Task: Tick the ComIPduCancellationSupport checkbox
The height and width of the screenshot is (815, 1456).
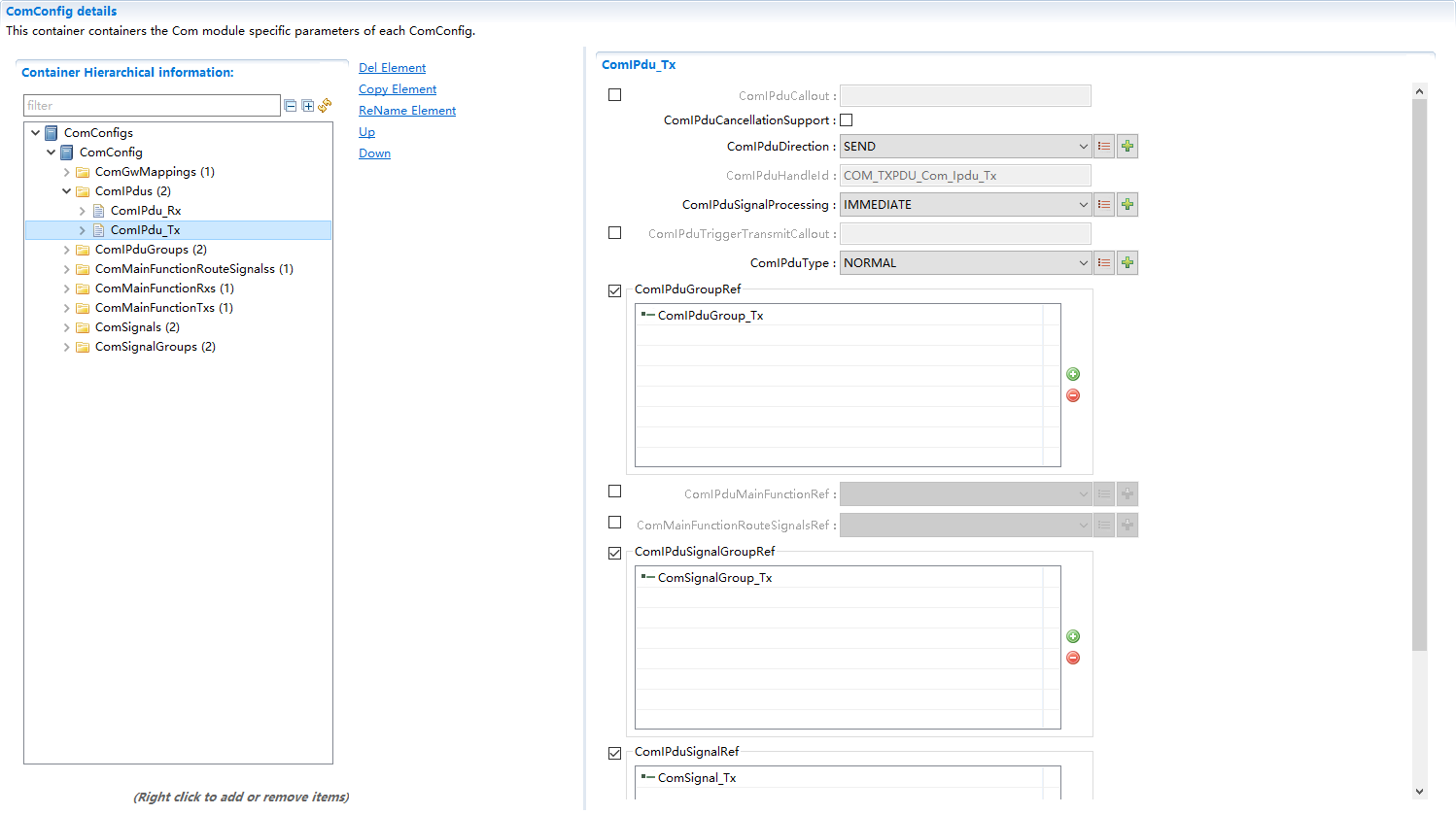Action: (846, 120)
